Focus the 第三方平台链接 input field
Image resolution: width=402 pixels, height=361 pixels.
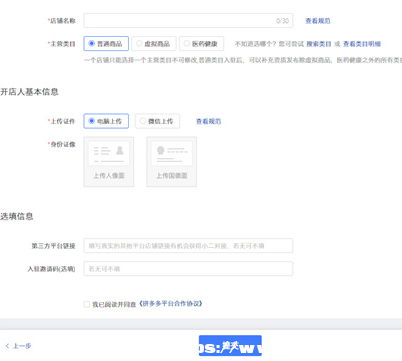tap(188, 246)
